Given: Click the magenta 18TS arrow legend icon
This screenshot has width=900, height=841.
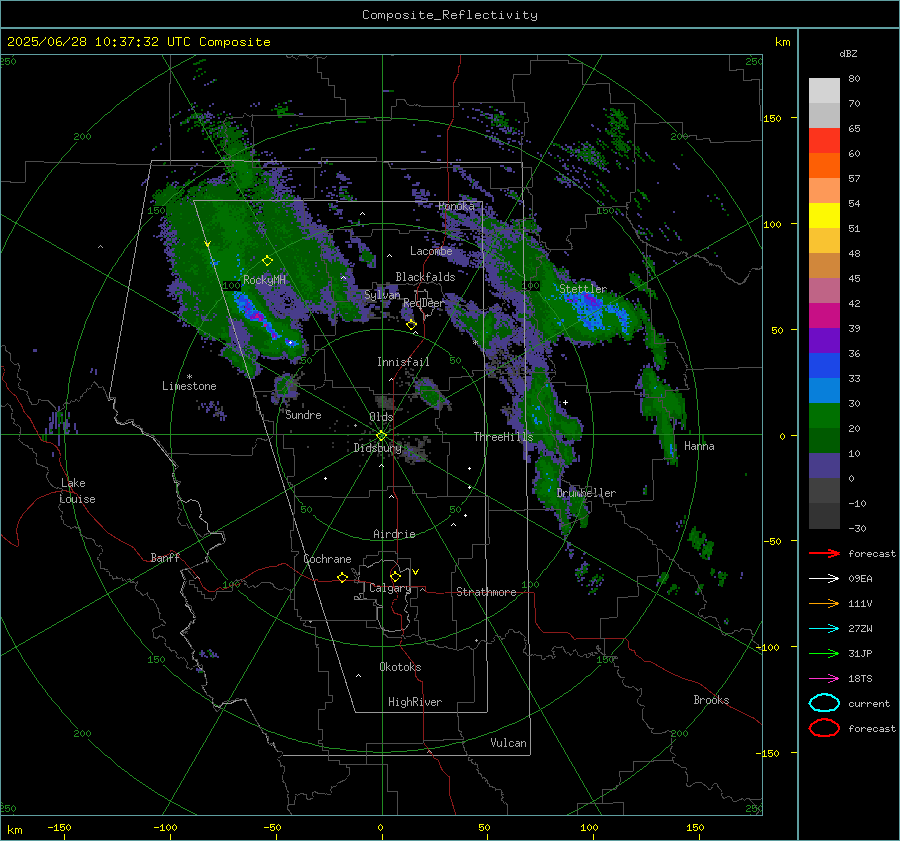Looking at the screenshot, I should (824, 679).
